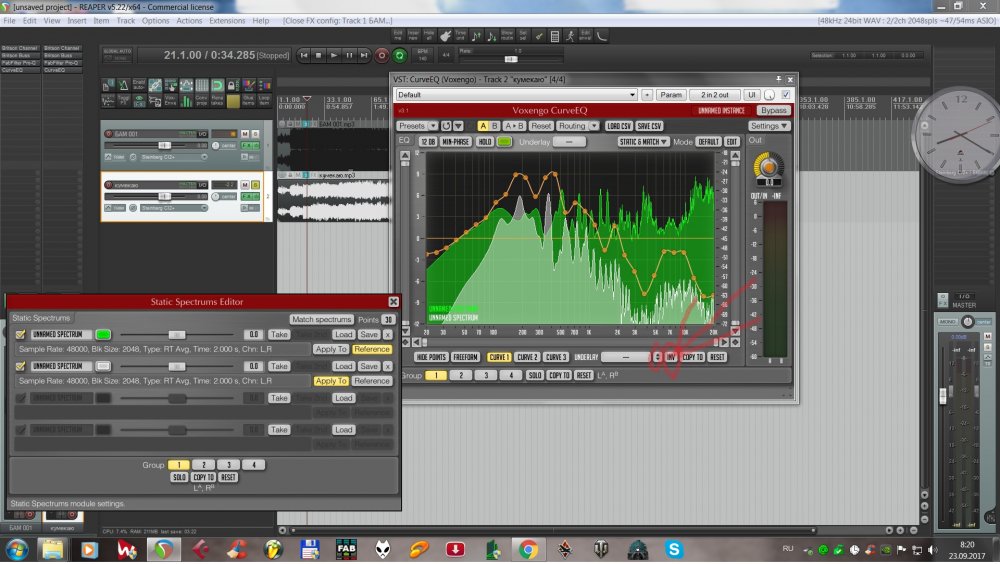The height and width of the screenshot is (564, 1000).
Task: Click Reference on the second spectrum row
Action: [372, 381]
